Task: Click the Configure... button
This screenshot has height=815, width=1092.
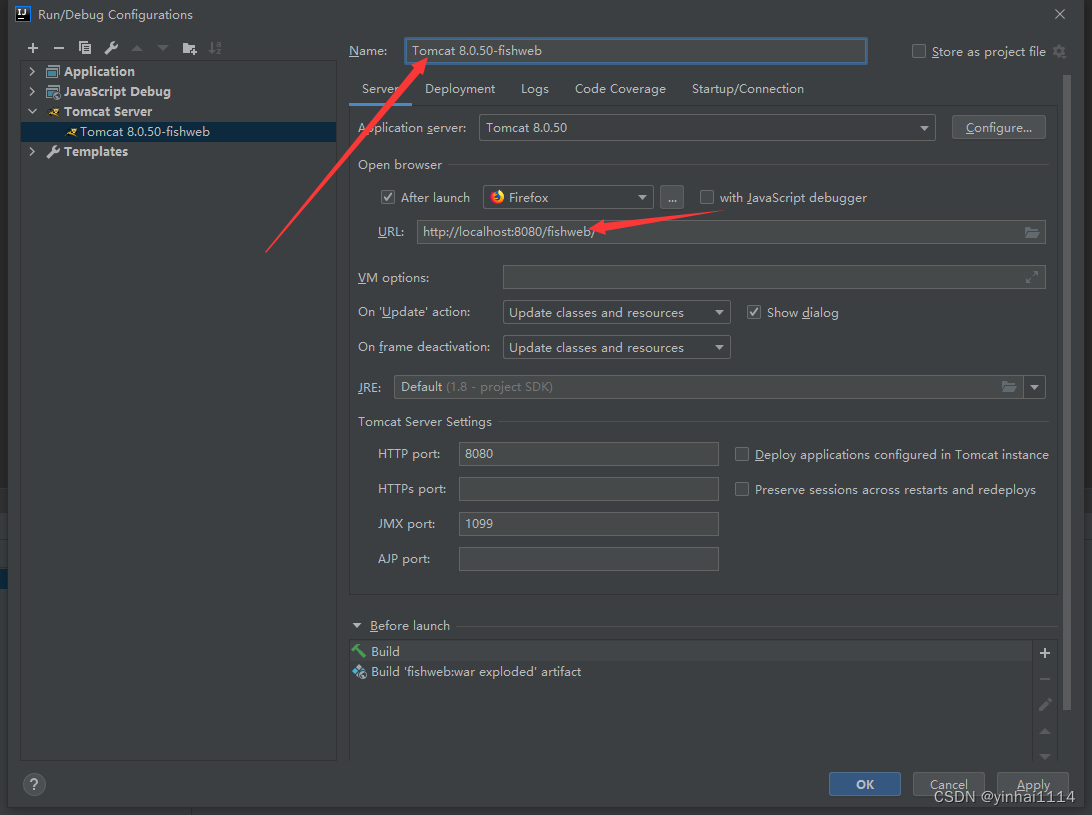Action: coord(999,127)
